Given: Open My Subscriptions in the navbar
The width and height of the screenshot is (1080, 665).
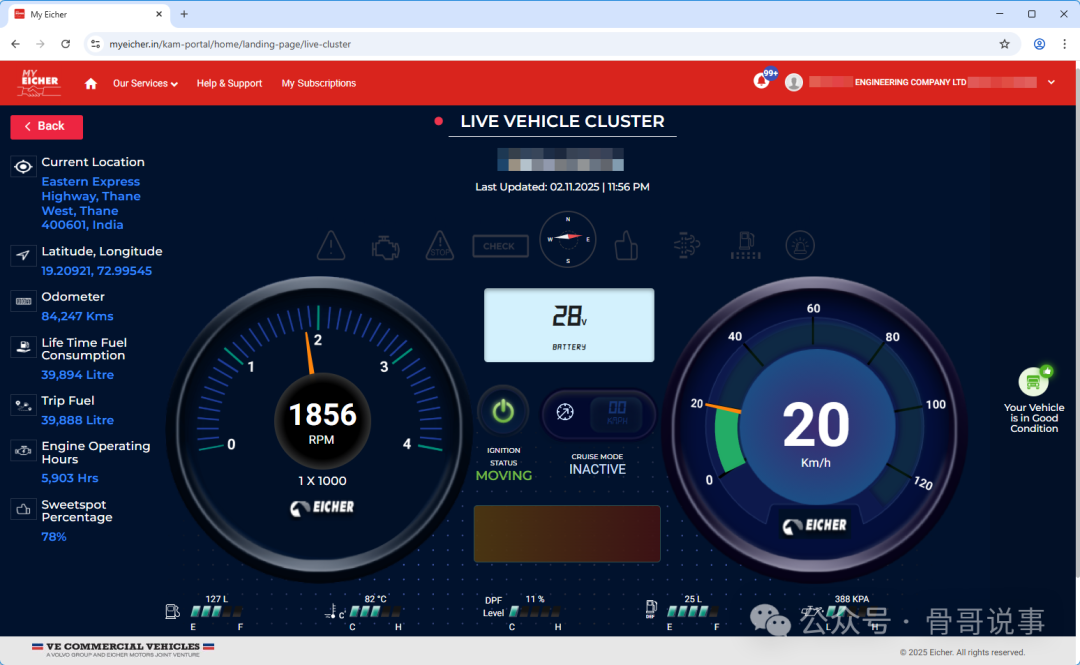Looking at the screenshot, I should (x=318, y=83).
